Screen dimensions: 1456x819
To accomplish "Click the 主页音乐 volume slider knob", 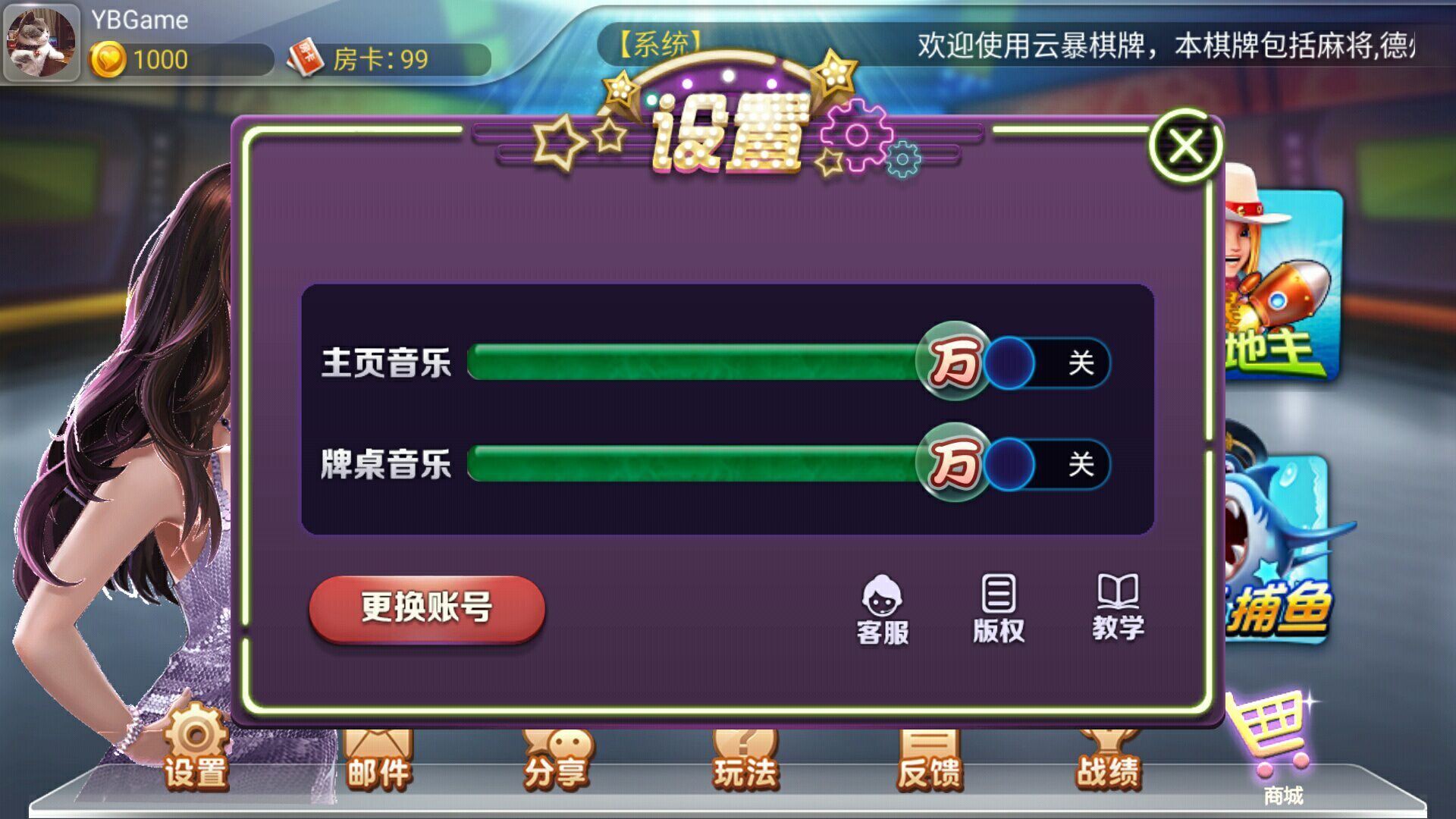I will click(954, 361).
